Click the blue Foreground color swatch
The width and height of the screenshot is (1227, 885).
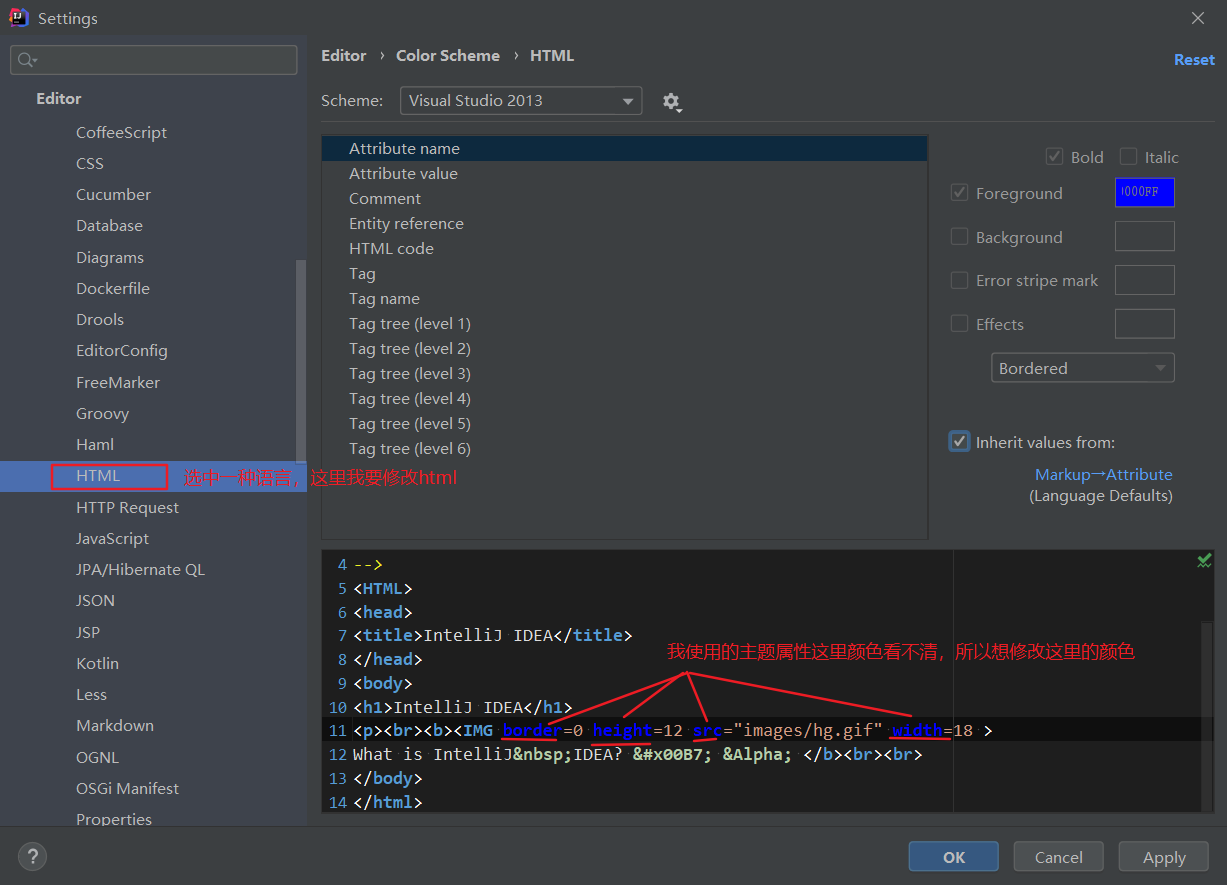[x=1144, y=192]
